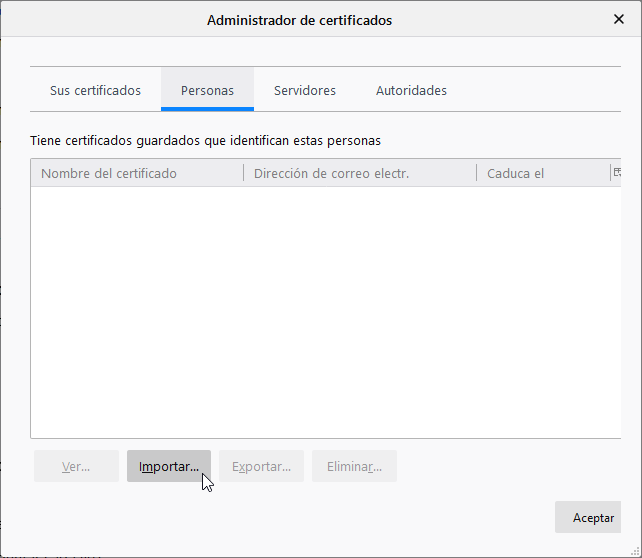Sort by Nombre del certificado column
642x558 pixels.
[137, 173]
